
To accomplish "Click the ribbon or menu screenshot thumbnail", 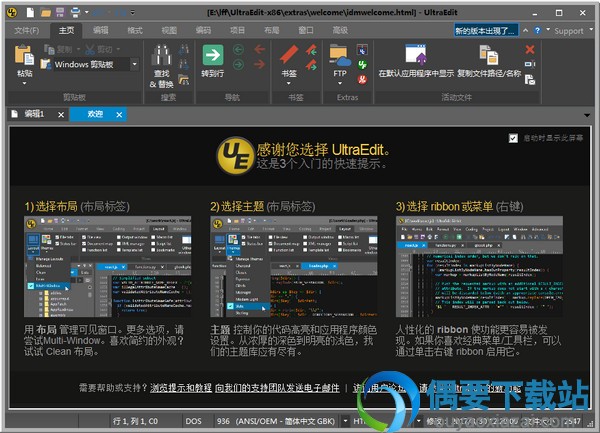I will (479, 267).
